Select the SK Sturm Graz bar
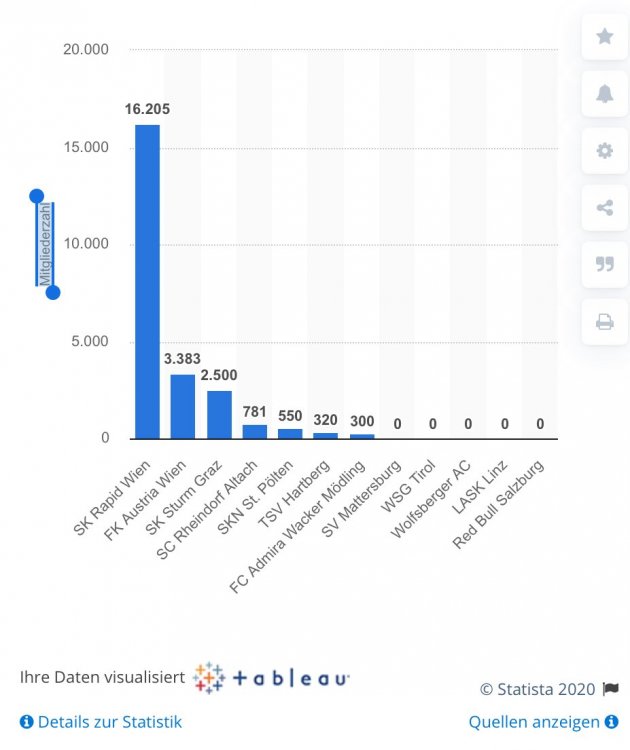Image resolution: width=630 pixels, height=750 pixels. 219,415
